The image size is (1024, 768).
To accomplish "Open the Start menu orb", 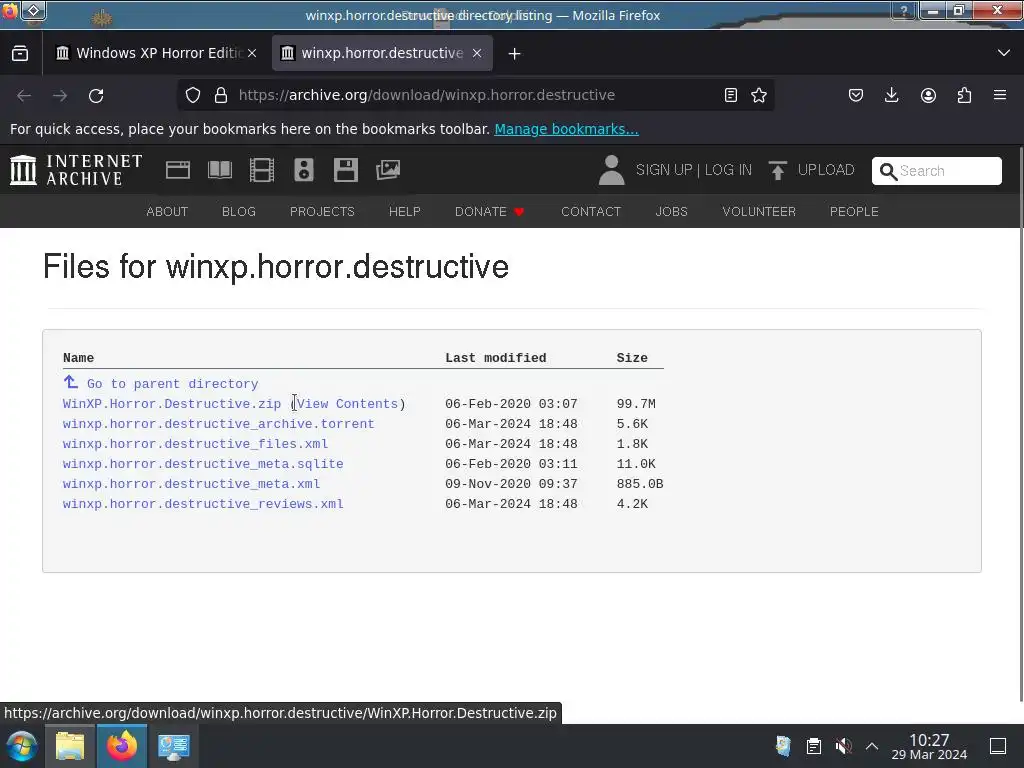I will click(21, 746).
